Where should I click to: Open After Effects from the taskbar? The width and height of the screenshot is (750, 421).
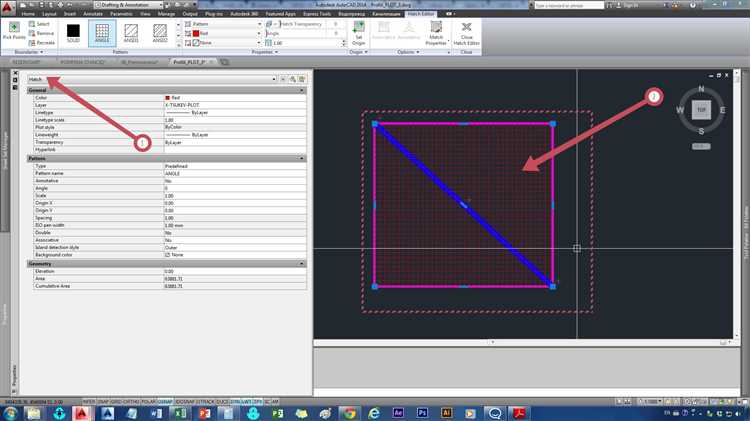396,411
